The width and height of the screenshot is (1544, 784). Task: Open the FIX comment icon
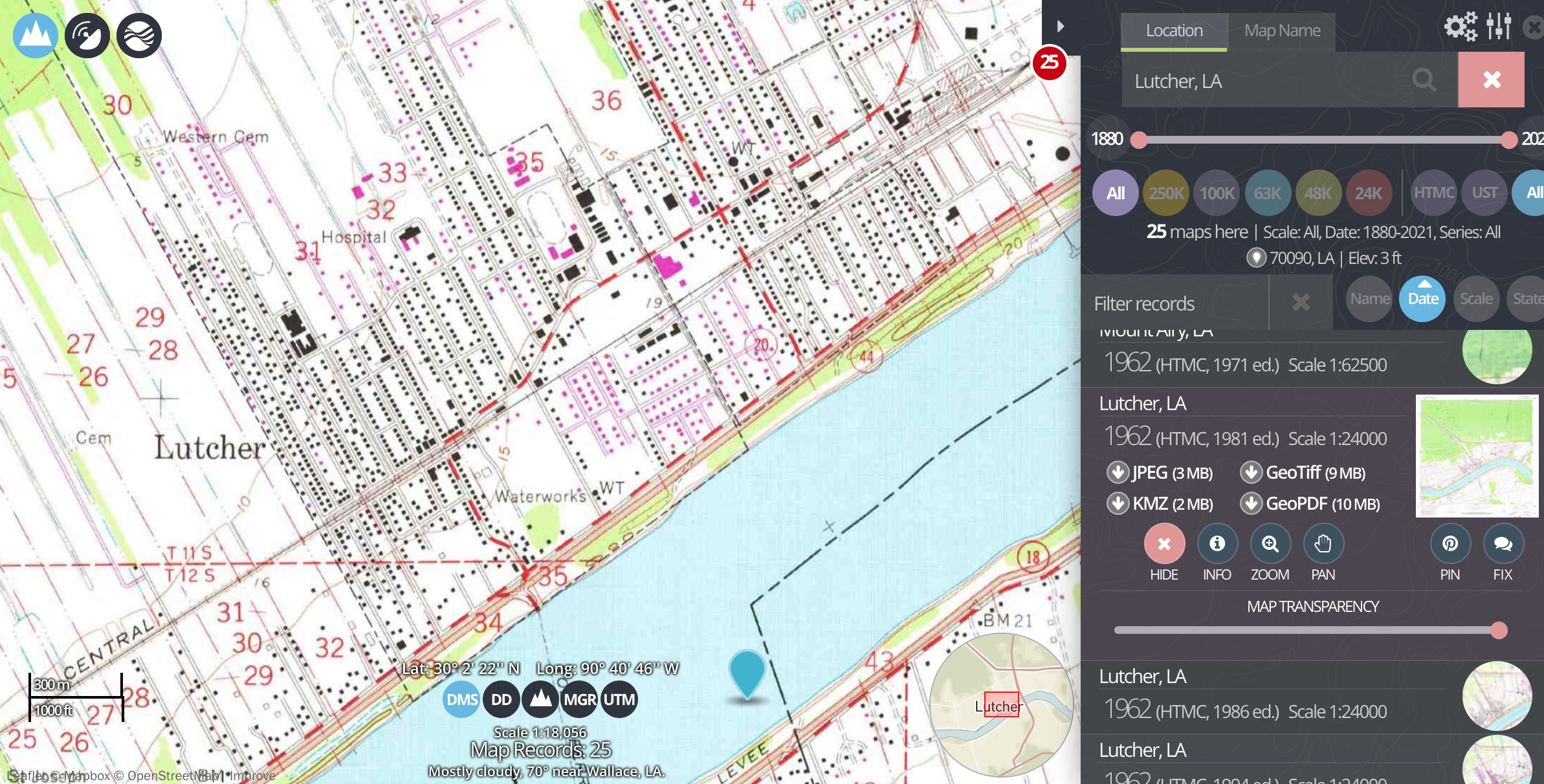[x=1502, y=544]
